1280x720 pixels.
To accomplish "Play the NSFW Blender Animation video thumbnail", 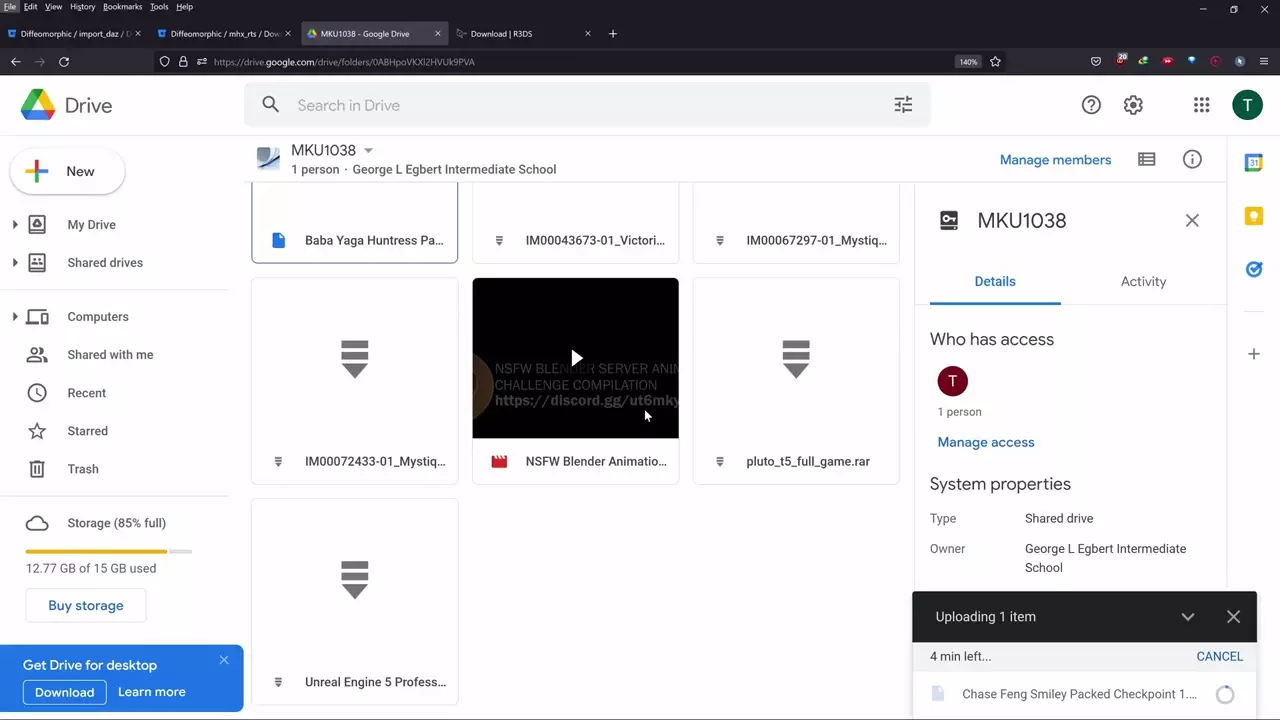I will 575,358.
